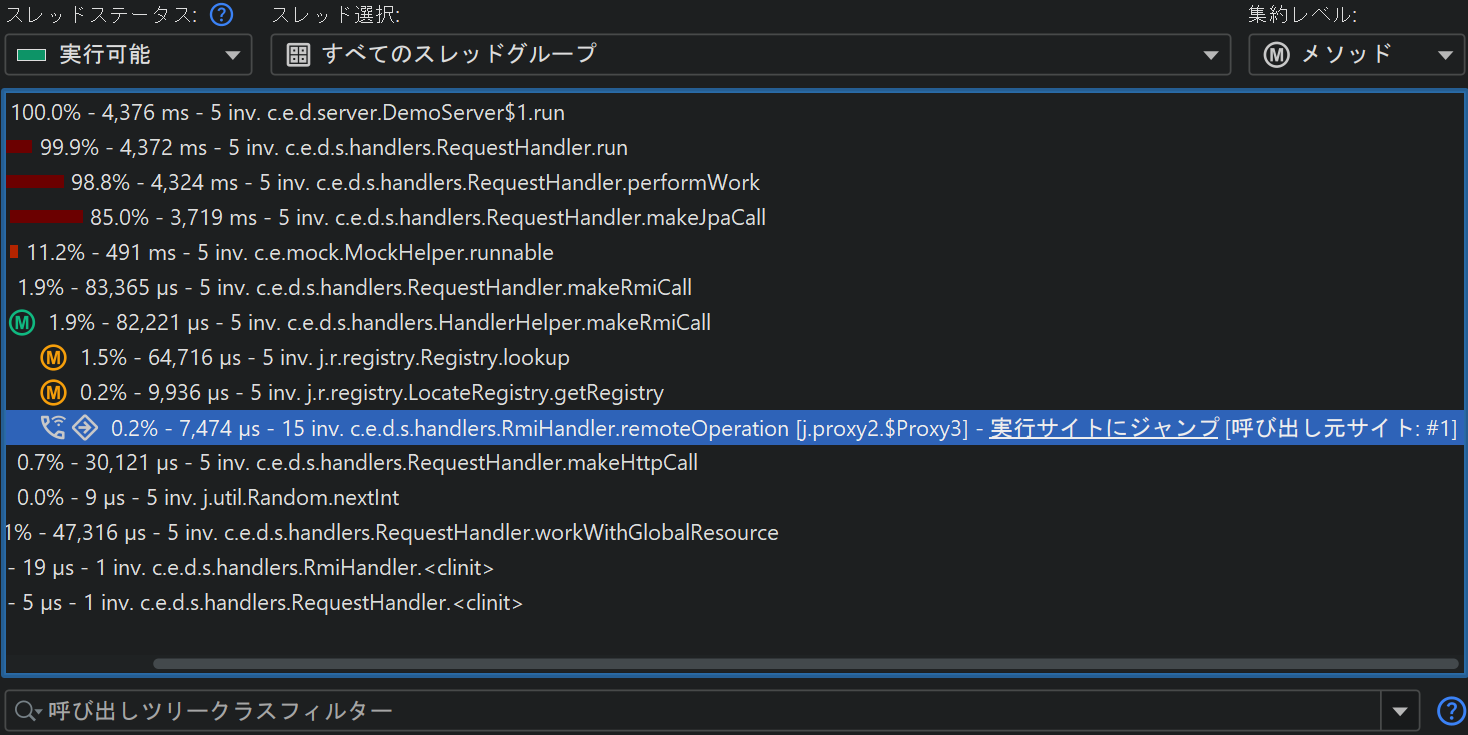The height and width of the screenshot is (735, 1468).
Task: Open the filter history dropdown arrow
Action: pyautogui.click(x=1399, y=711)
